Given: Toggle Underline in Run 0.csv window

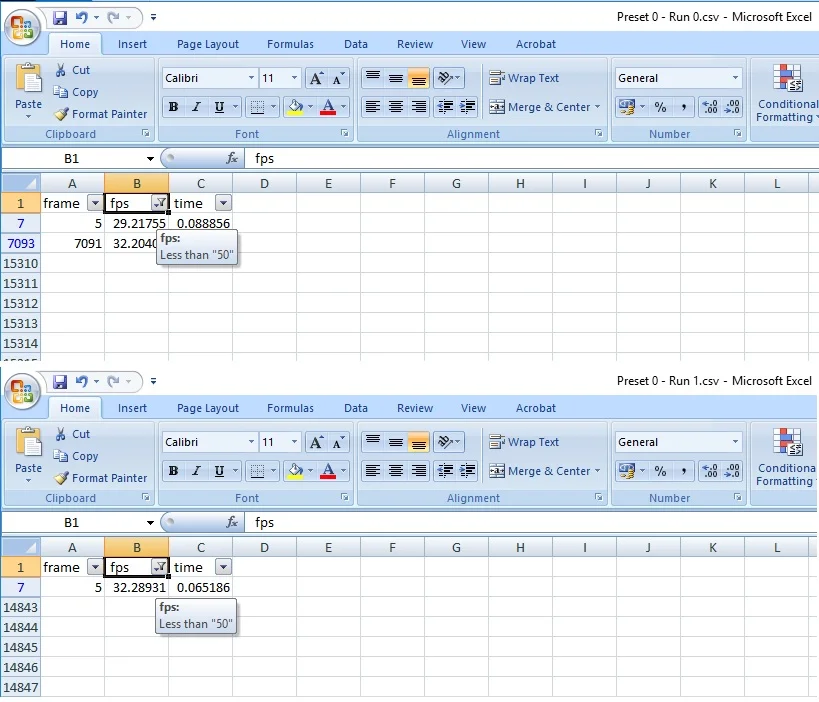Looking at the screenshot, I should coord(219,107).
